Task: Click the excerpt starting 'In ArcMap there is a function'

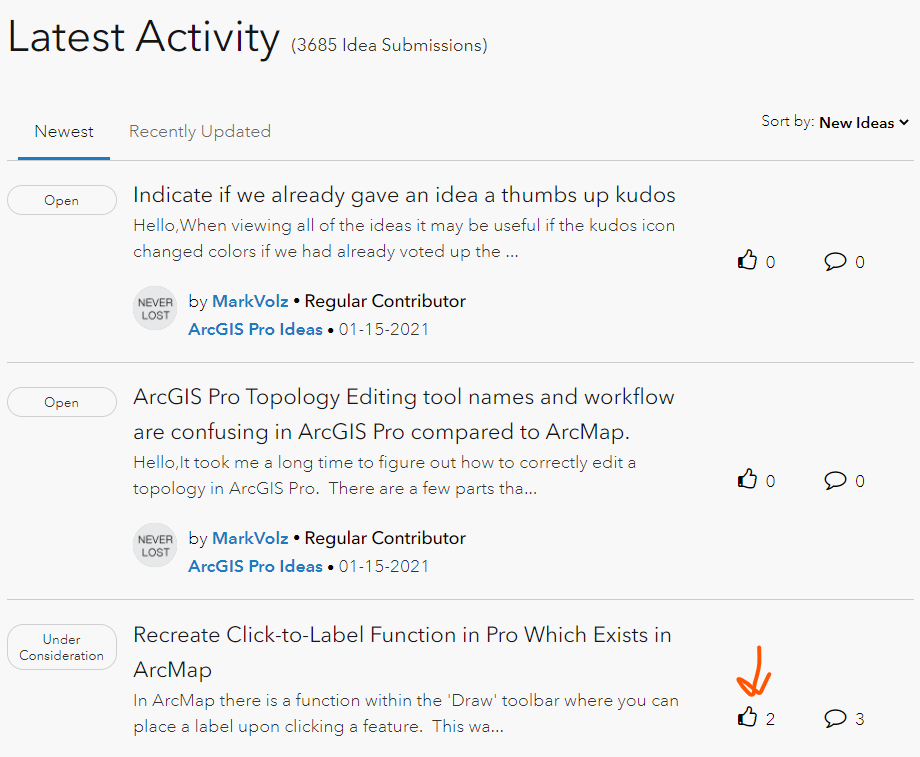Action: click(x=406, y=713)
